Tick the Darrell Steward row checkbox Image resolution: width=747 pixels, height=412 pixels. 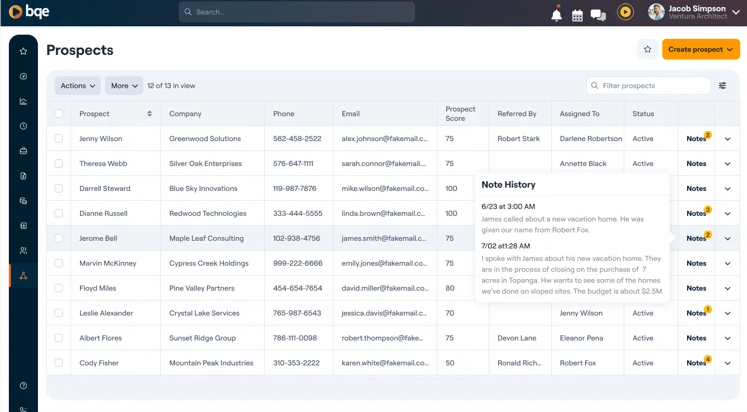(x=59, y=189)
